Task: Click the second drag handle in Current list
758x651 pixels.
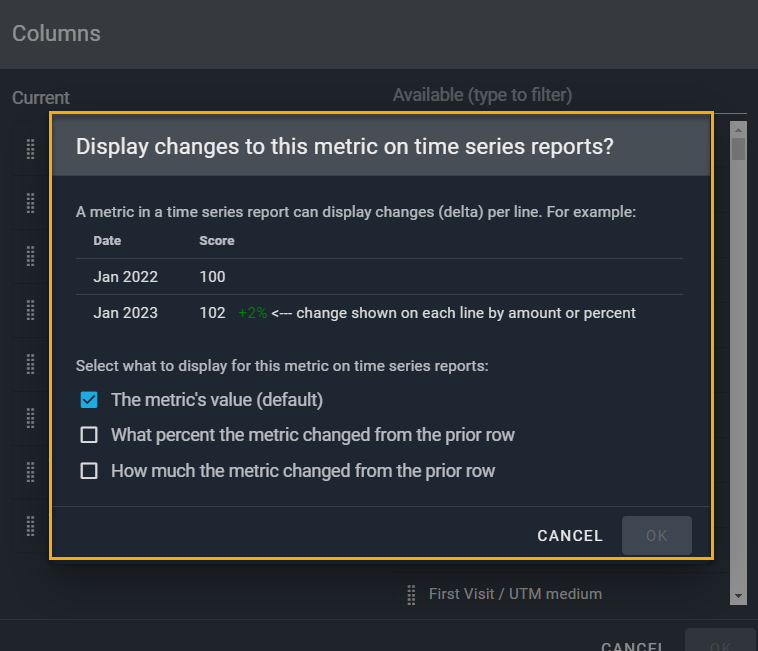Action: (30, 203)
